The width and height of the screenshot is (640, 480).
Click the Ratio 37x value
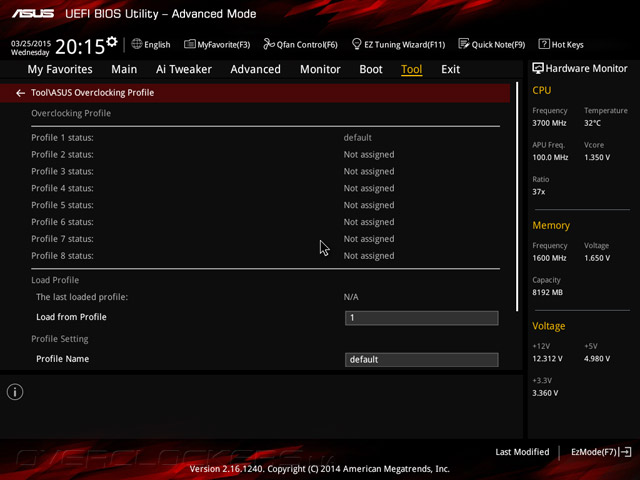(x=538, y=191)
